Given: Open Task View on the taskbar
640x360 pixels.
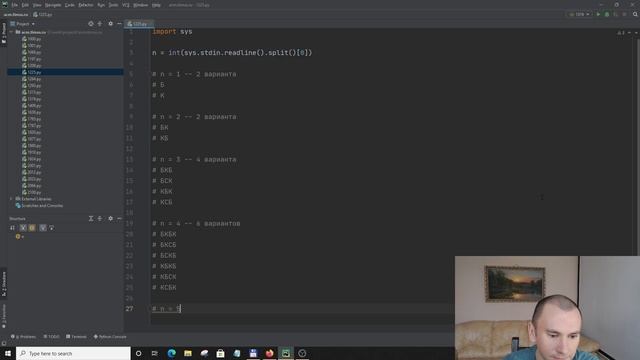Looking at the screenshot, I should (155, 353).
